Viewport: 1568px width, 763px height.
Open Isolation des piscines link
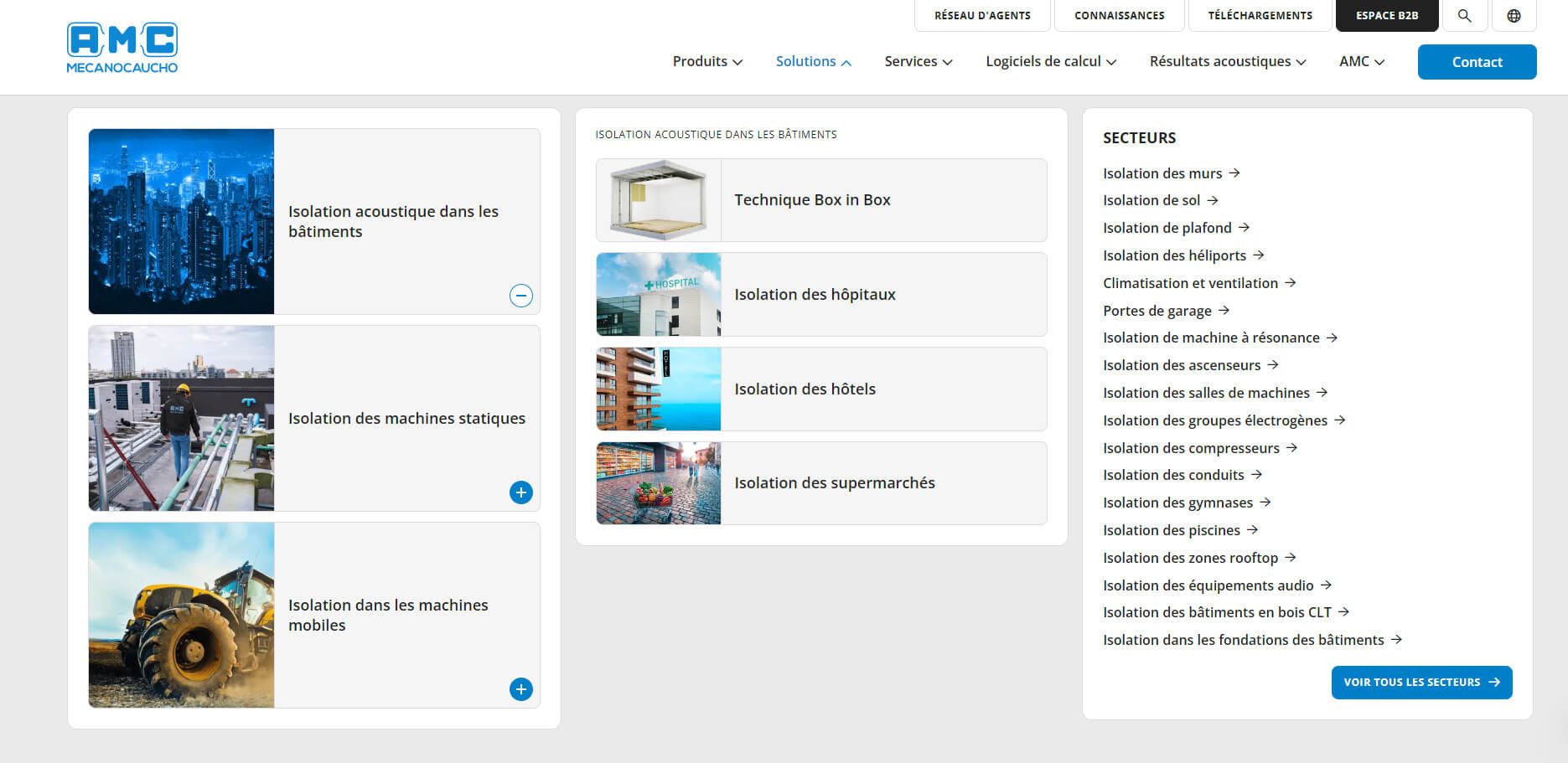coord(1181,530)
